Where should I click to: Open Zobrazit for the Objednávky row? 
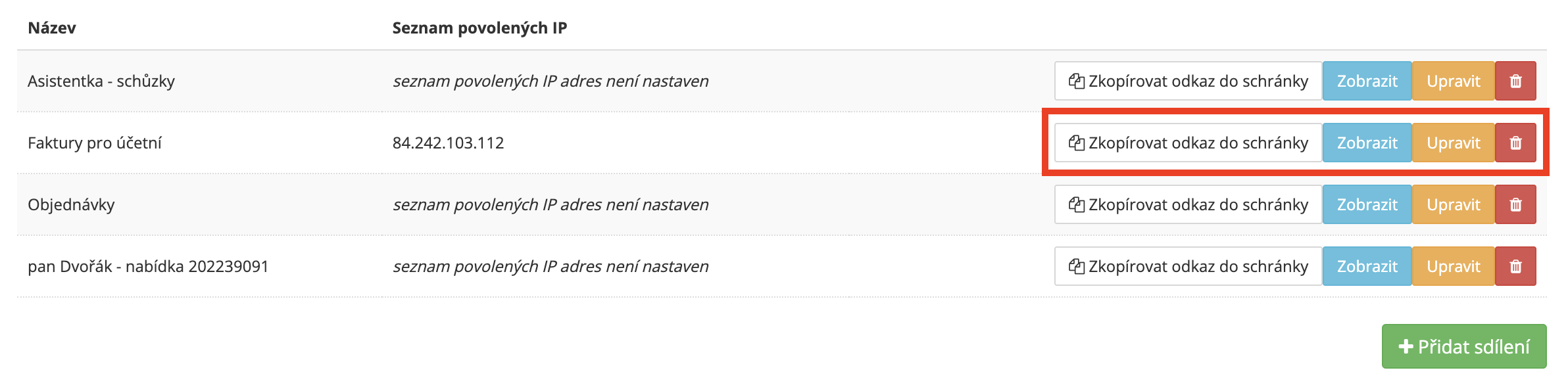coord(1367,204)
